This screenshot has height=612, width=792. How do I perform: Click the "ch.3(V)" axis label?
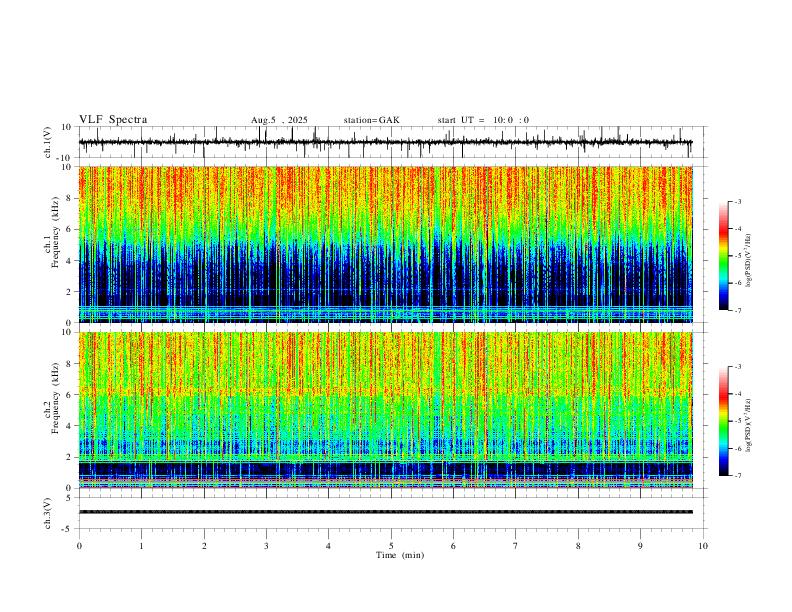point(48,513)
